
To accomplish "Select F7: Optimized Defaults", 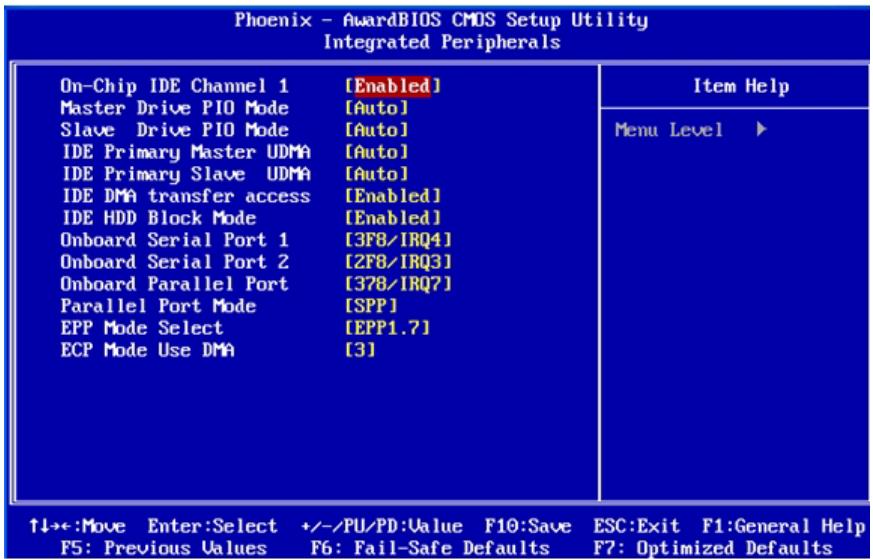I will tap(712, 548).
